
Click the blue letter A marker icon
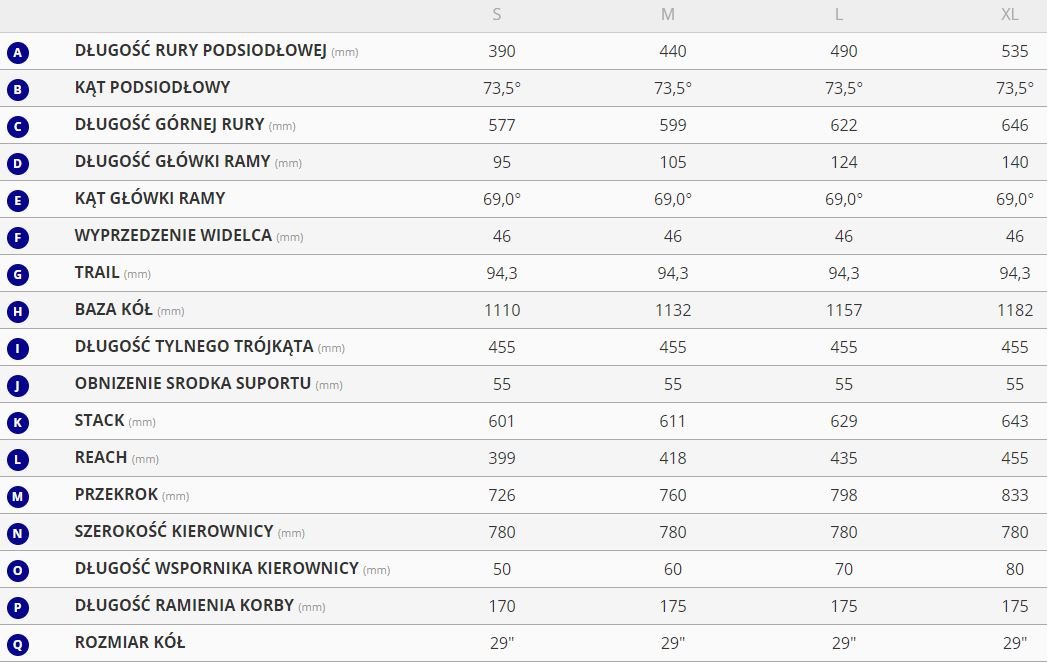(17, 53)
